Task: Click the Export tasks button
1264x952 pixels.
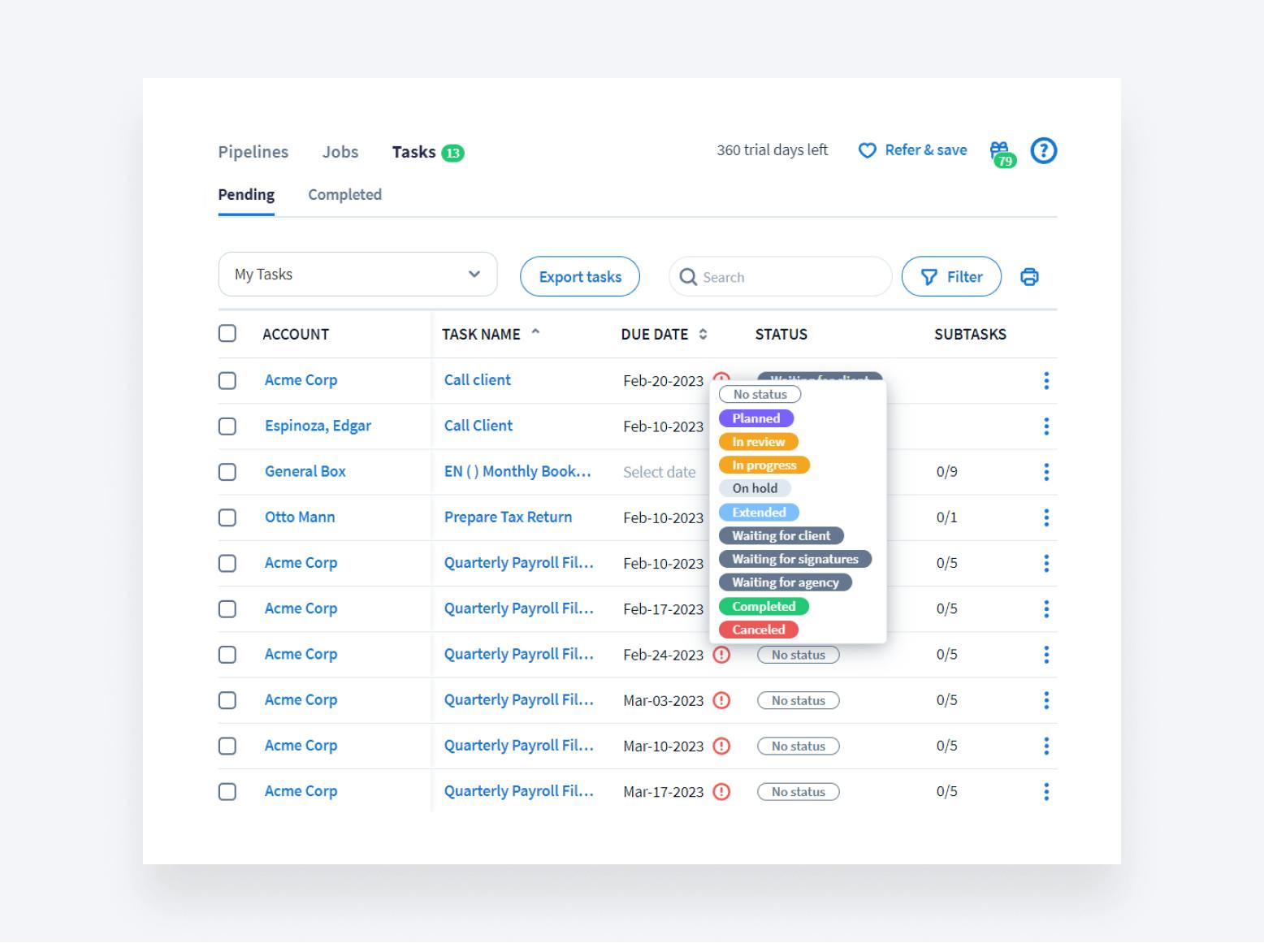Action: 579,277
